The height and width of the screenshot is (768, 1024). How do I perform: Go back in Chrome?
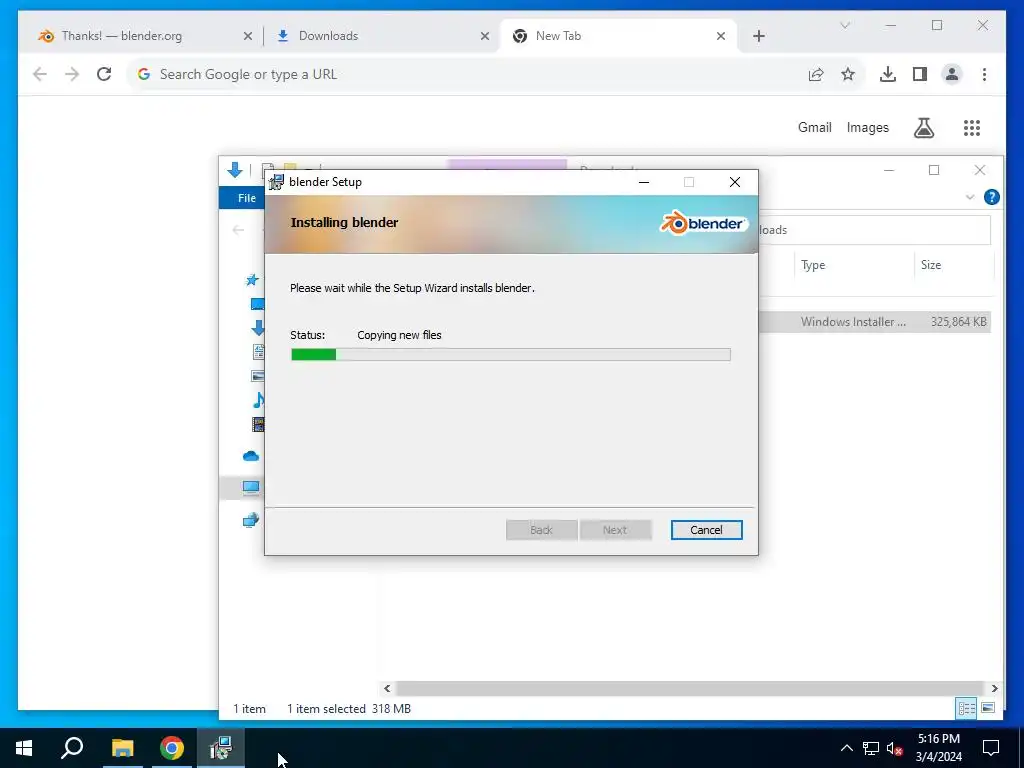[40, 74]
